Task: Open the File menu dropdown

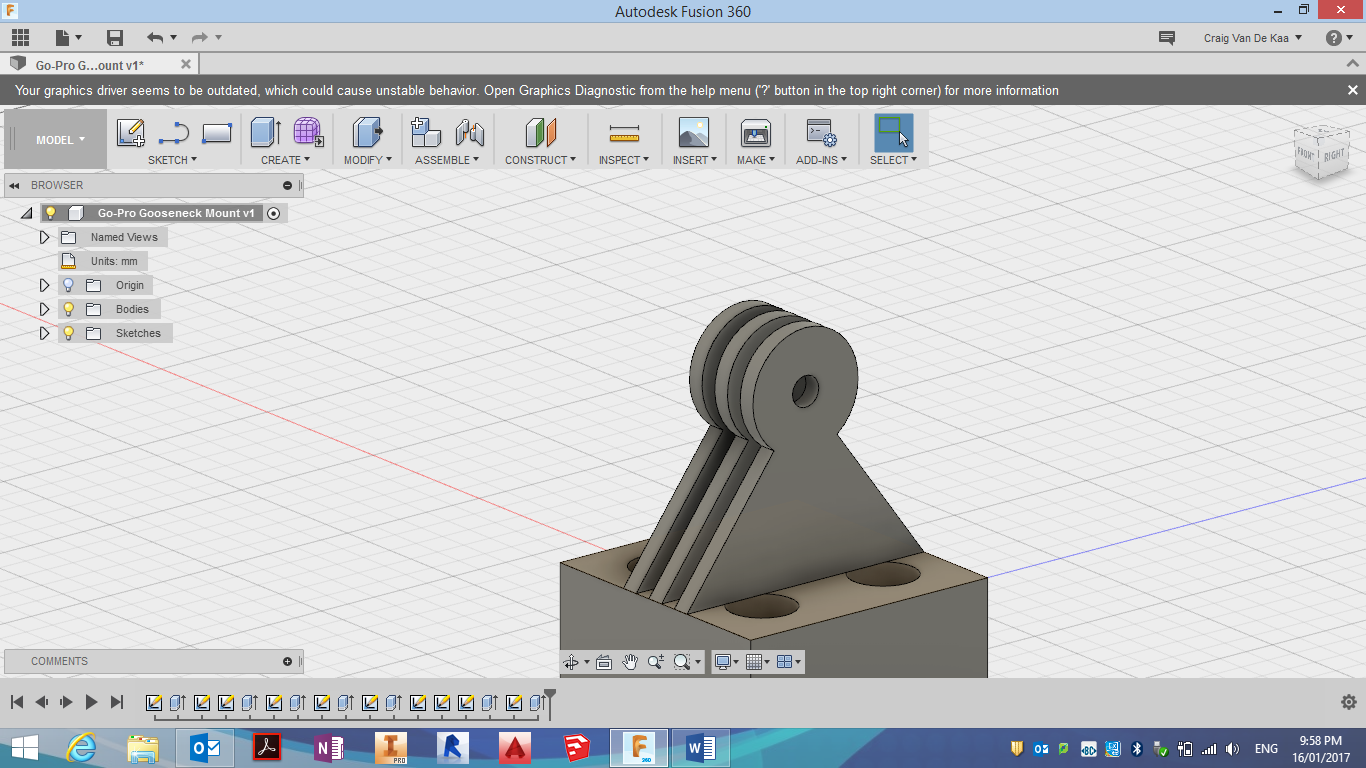Action: coord(67,38)
